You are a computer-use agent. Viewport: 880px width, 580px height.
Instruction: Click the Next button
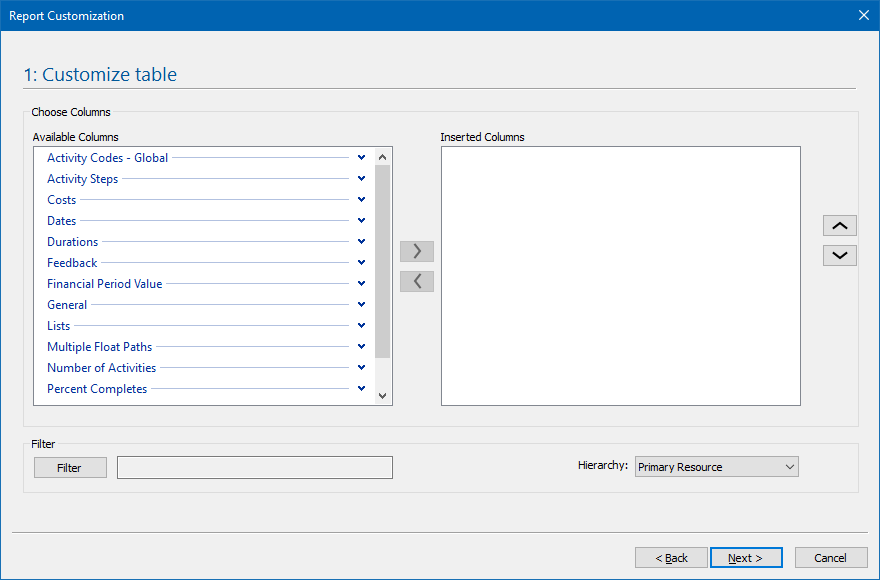(746, 558)
